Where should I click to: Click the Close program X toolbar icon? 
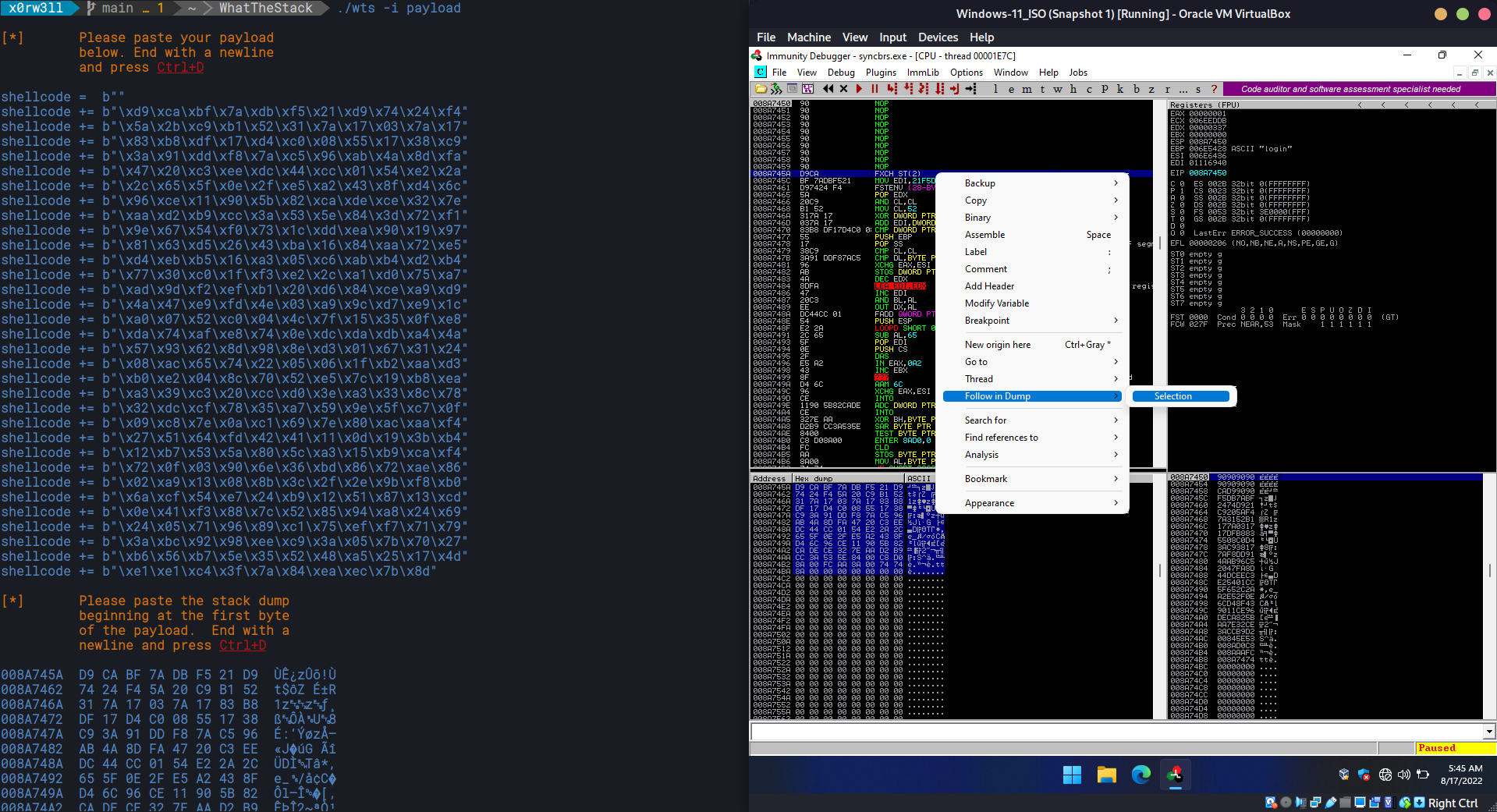[843, 89]
